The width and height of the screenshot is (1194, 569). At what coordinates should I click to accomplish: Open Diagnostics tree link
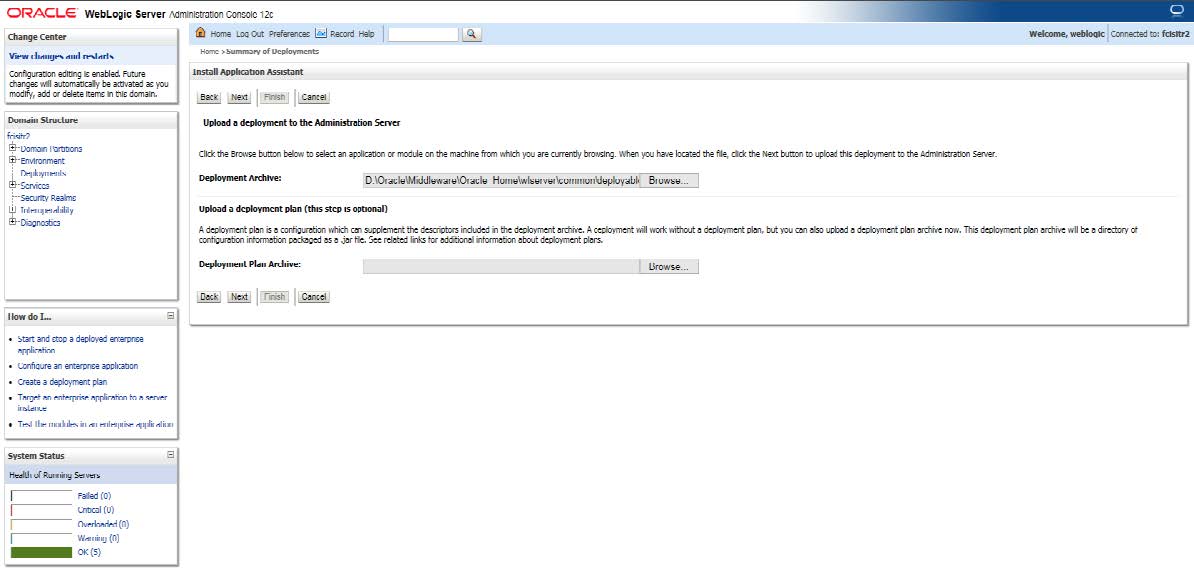(40, 222)
